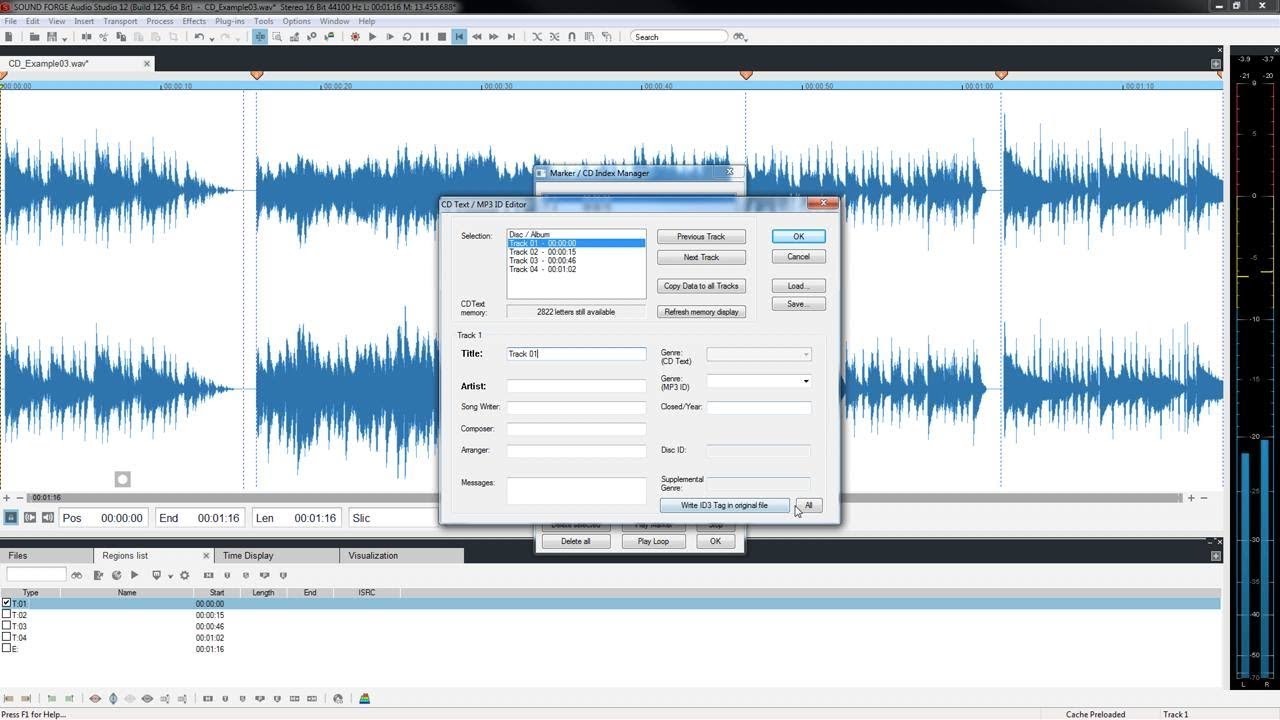1280x720 pixels.
Task: Click the orange CD track marker at 00:00:15
Action: pos(256,75)
